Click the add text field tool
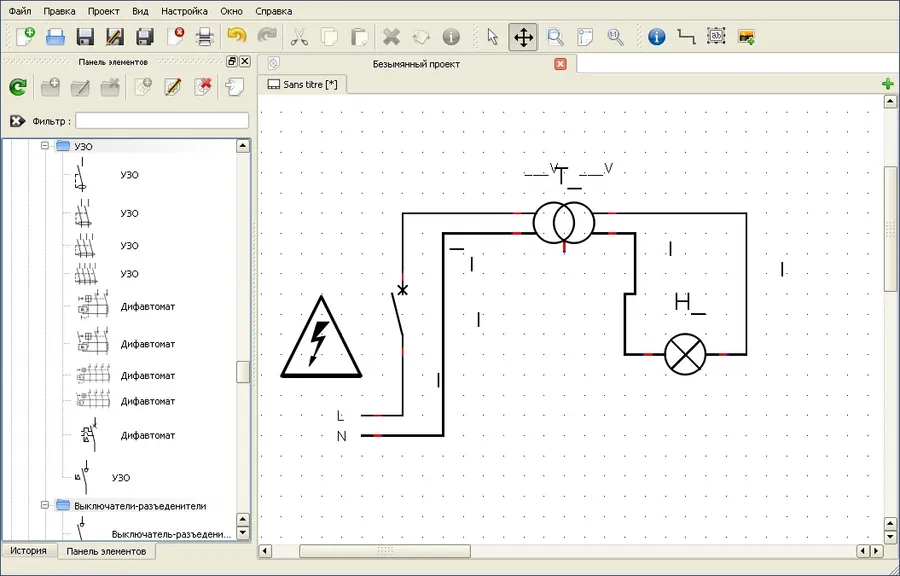 pos(716,37)
